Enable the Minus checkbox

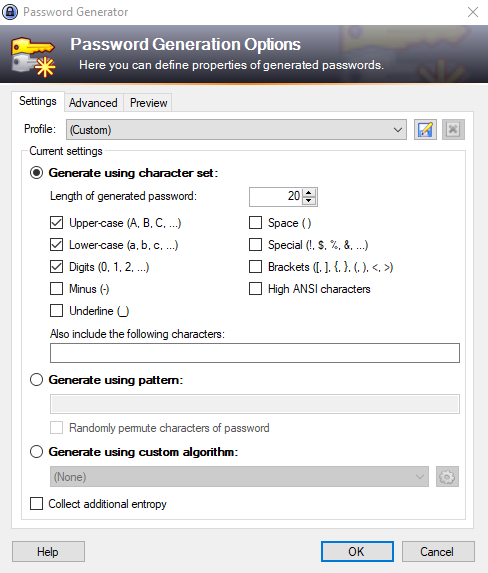pyautogui.click(x=56, y=288)
